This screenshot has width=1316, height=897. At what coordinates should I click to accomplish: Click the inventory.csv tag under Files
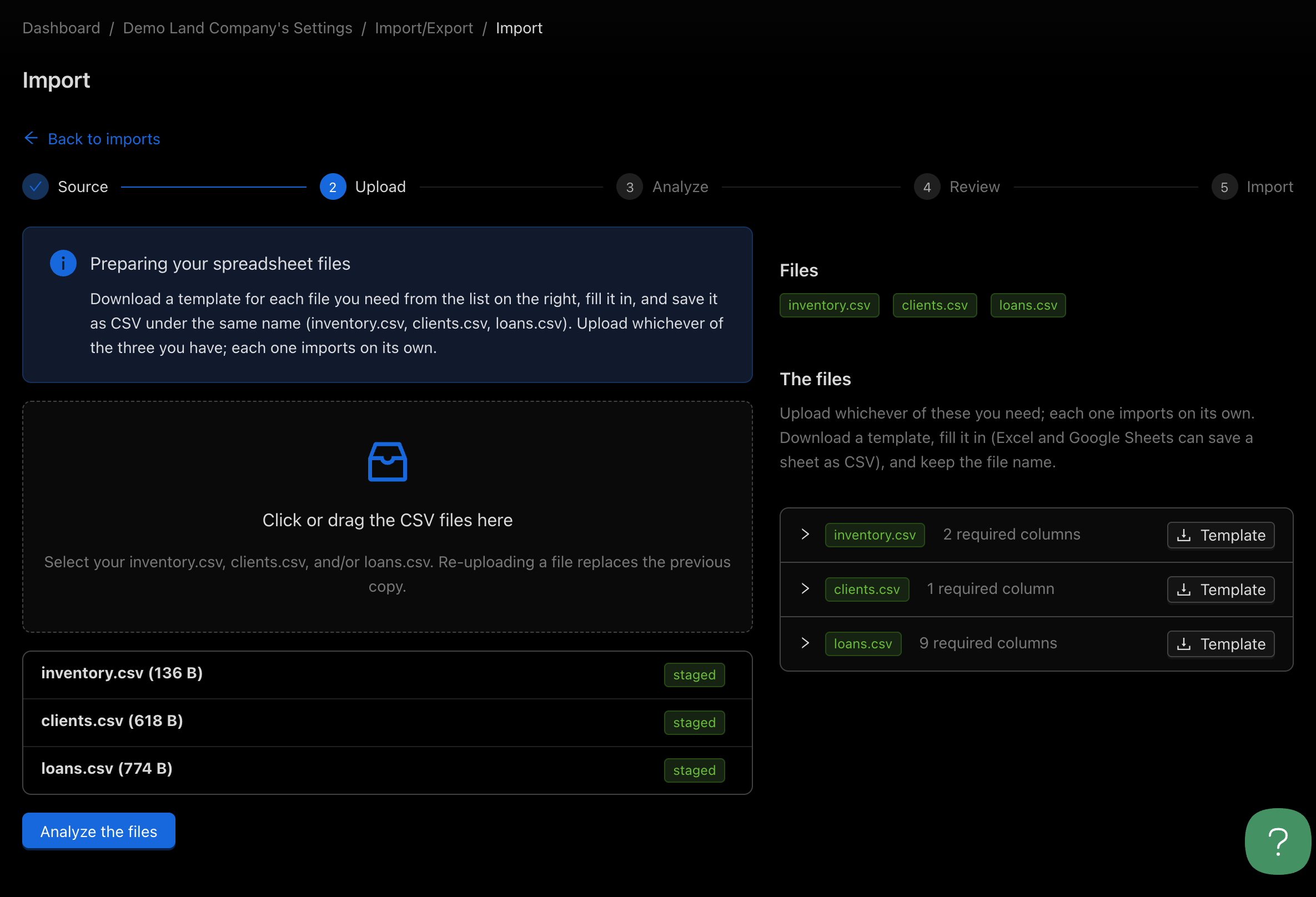(x=829, y=305)
